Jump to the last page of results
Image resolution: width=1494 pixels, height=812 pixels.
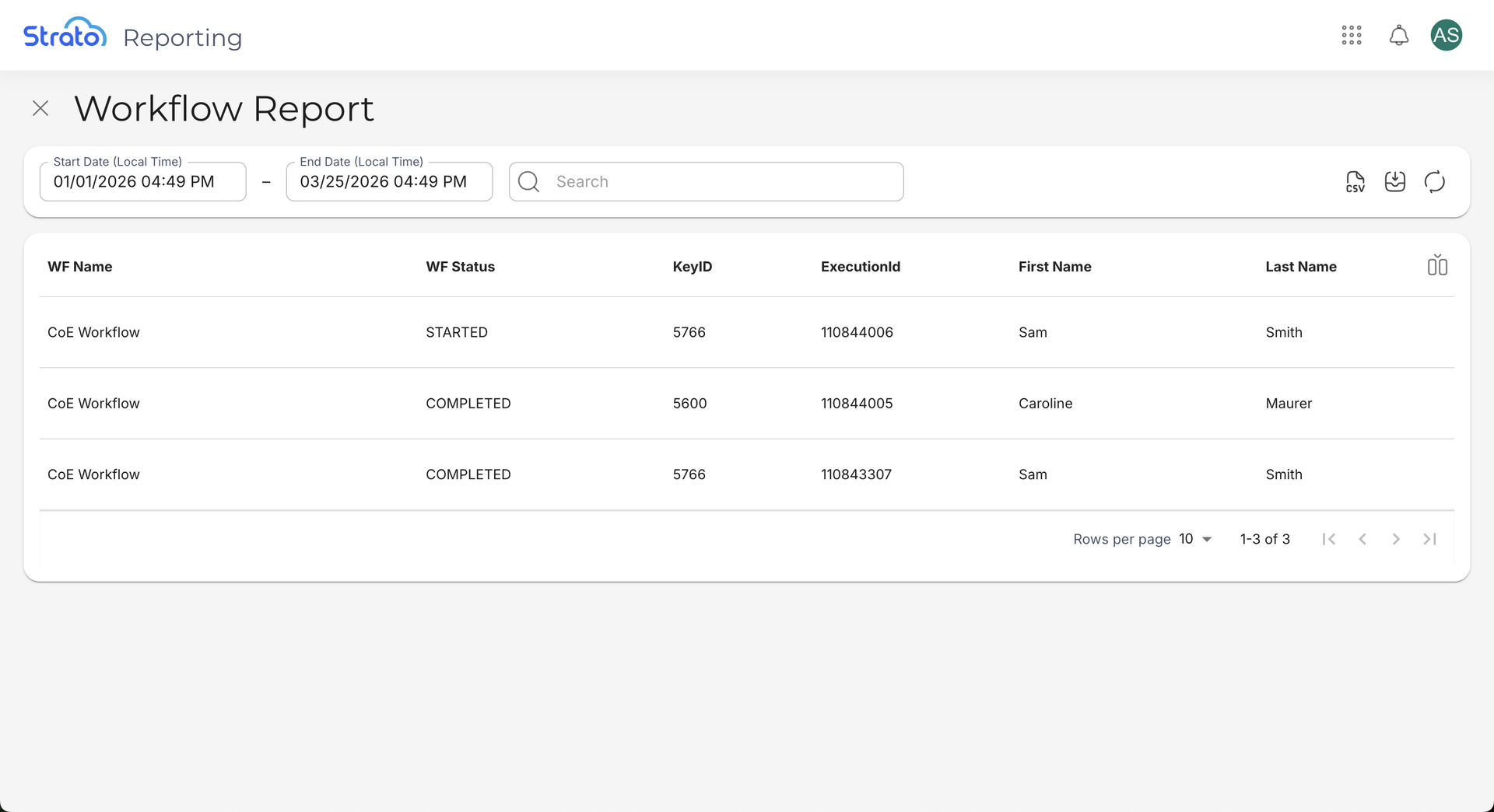point(1429,539)
